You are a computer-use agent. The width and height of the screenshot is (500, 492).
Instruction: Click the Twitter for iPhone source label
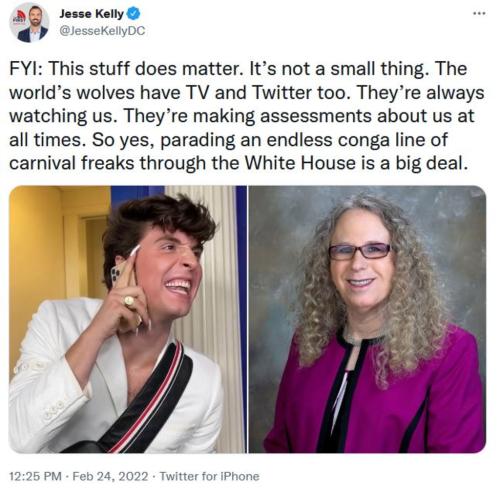tap(209, 476)
